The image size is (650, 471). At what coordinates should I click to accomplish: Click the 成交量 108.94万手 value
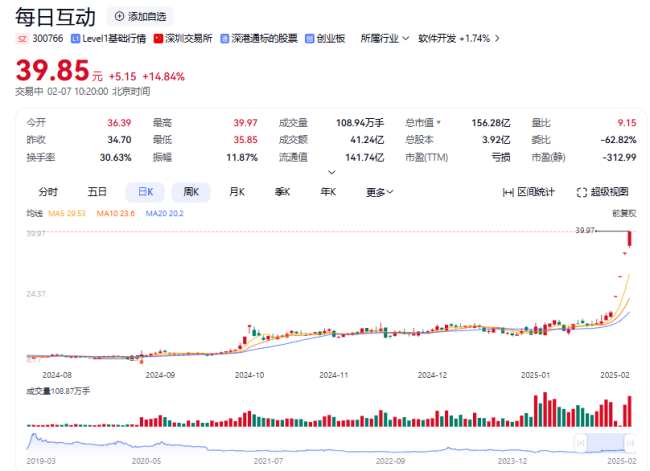(360, 123)
